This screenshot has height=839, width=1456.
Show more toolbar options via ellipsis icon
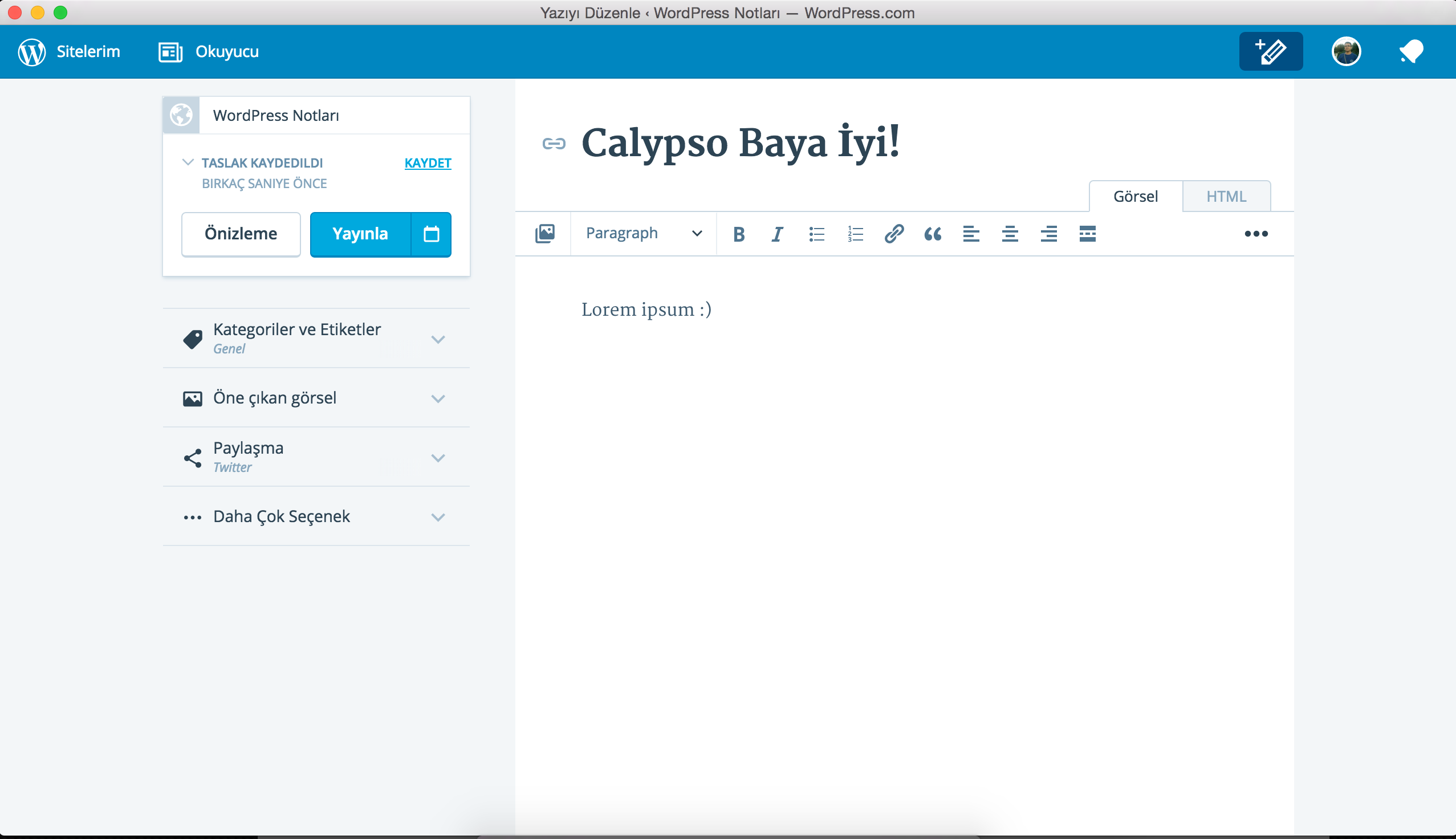tap(1257, 233)
